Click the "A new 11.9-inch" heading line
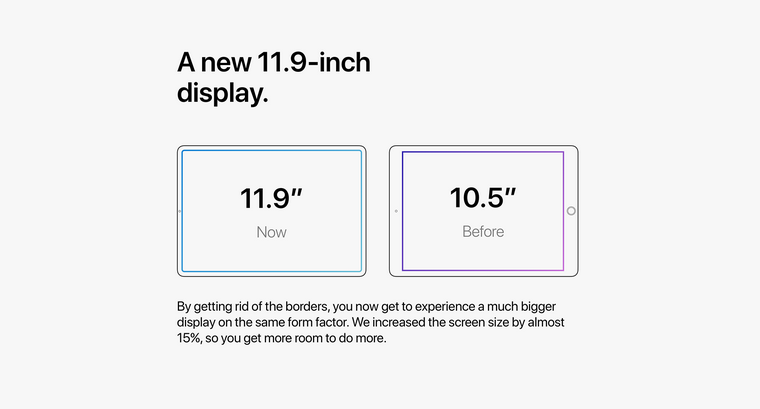Image resolution: width=760 pixels, height=409 pixels. pyautogui.click(x=274, y=63)
